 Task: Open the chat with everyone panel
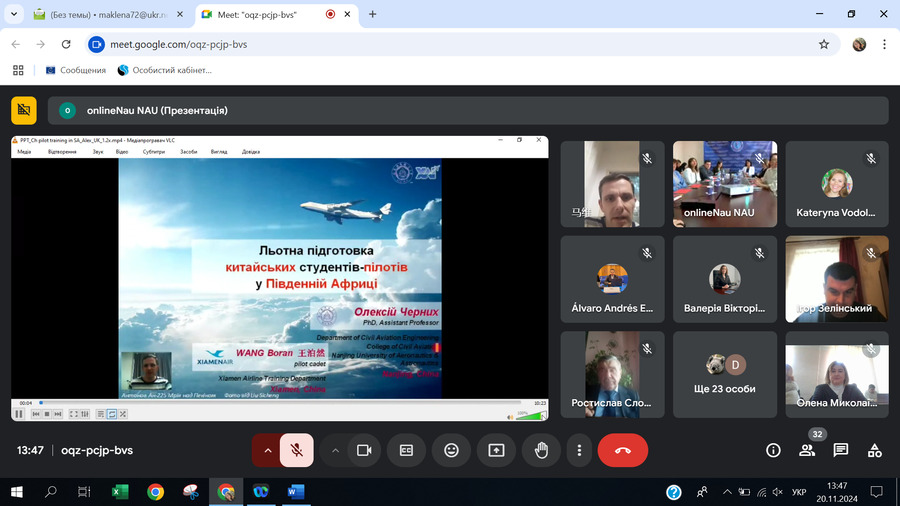pyautogui.click(x=840, y=451)
